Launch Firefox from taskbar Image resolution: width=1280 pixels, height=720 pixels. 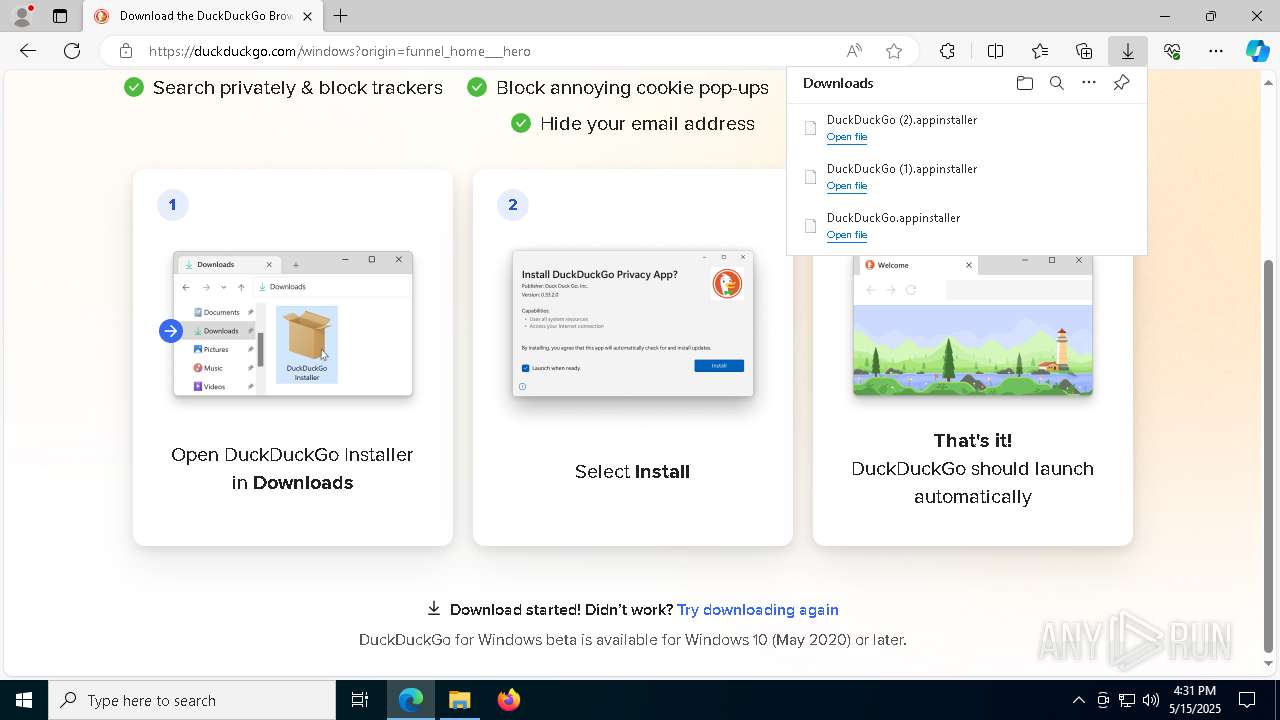point(508,700)
